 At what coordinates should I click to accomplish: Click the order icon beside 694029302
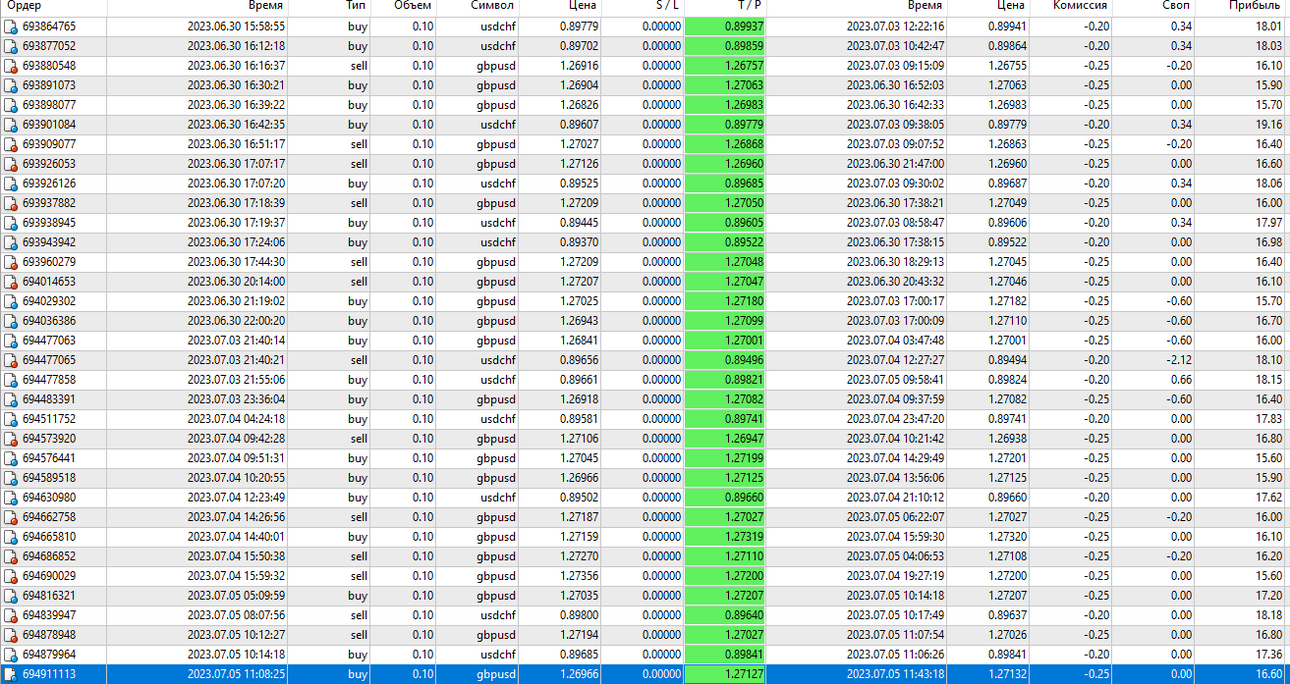point(11,301)
